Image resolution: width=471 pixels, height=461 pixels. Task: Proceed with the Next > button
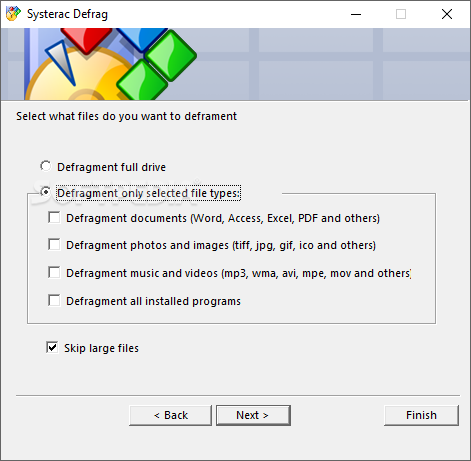(253, 415)
